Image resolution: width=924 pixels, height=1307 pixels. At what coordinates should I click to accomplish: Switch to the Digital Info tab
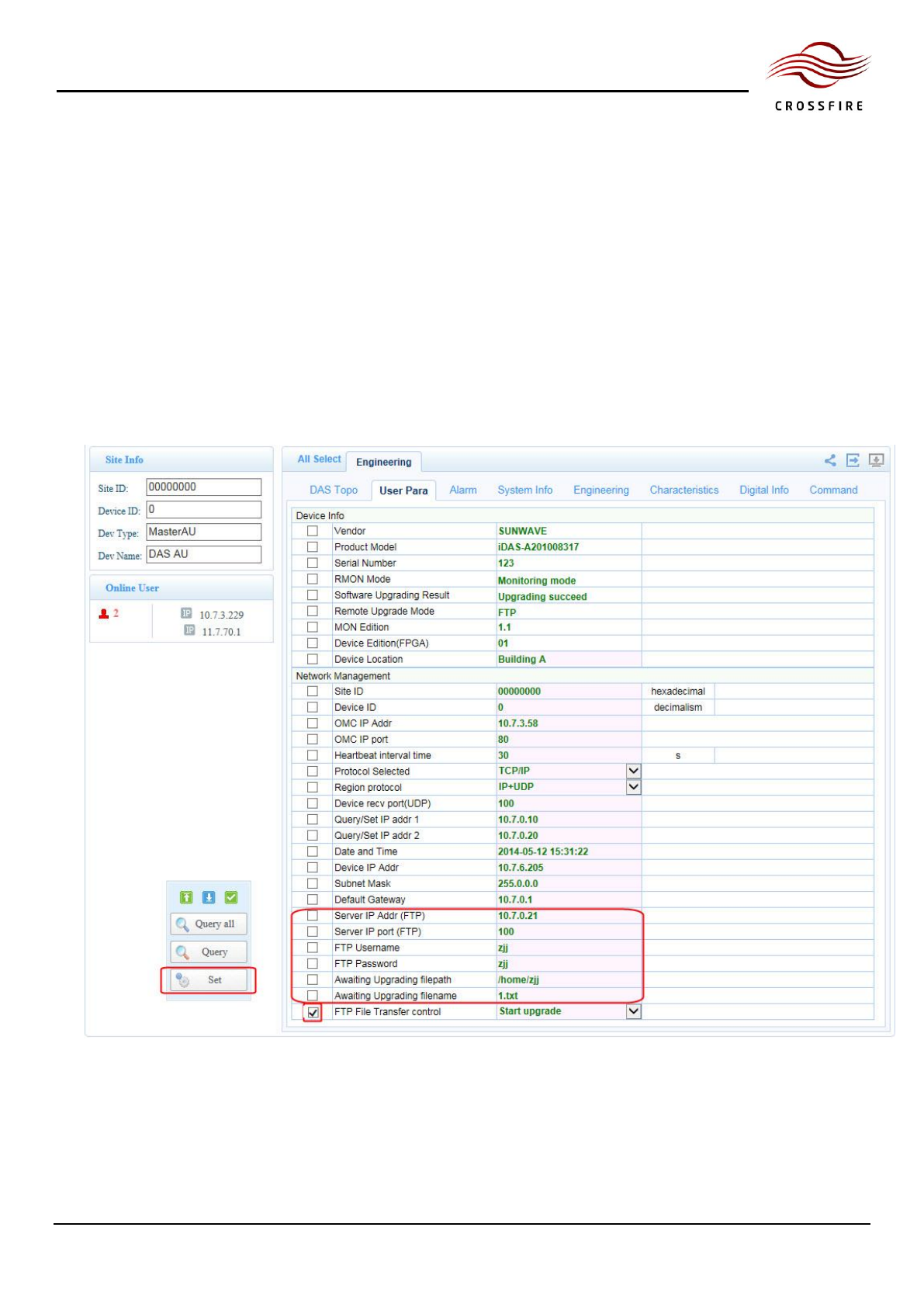[764, 490]
